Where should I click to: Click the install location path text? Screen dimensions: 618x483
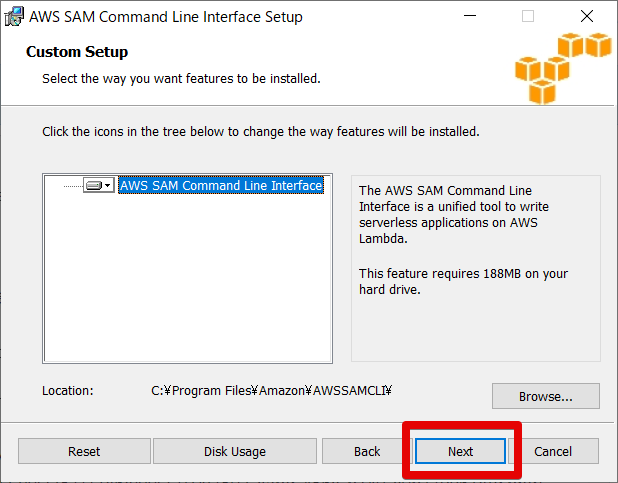coord(271,391)
